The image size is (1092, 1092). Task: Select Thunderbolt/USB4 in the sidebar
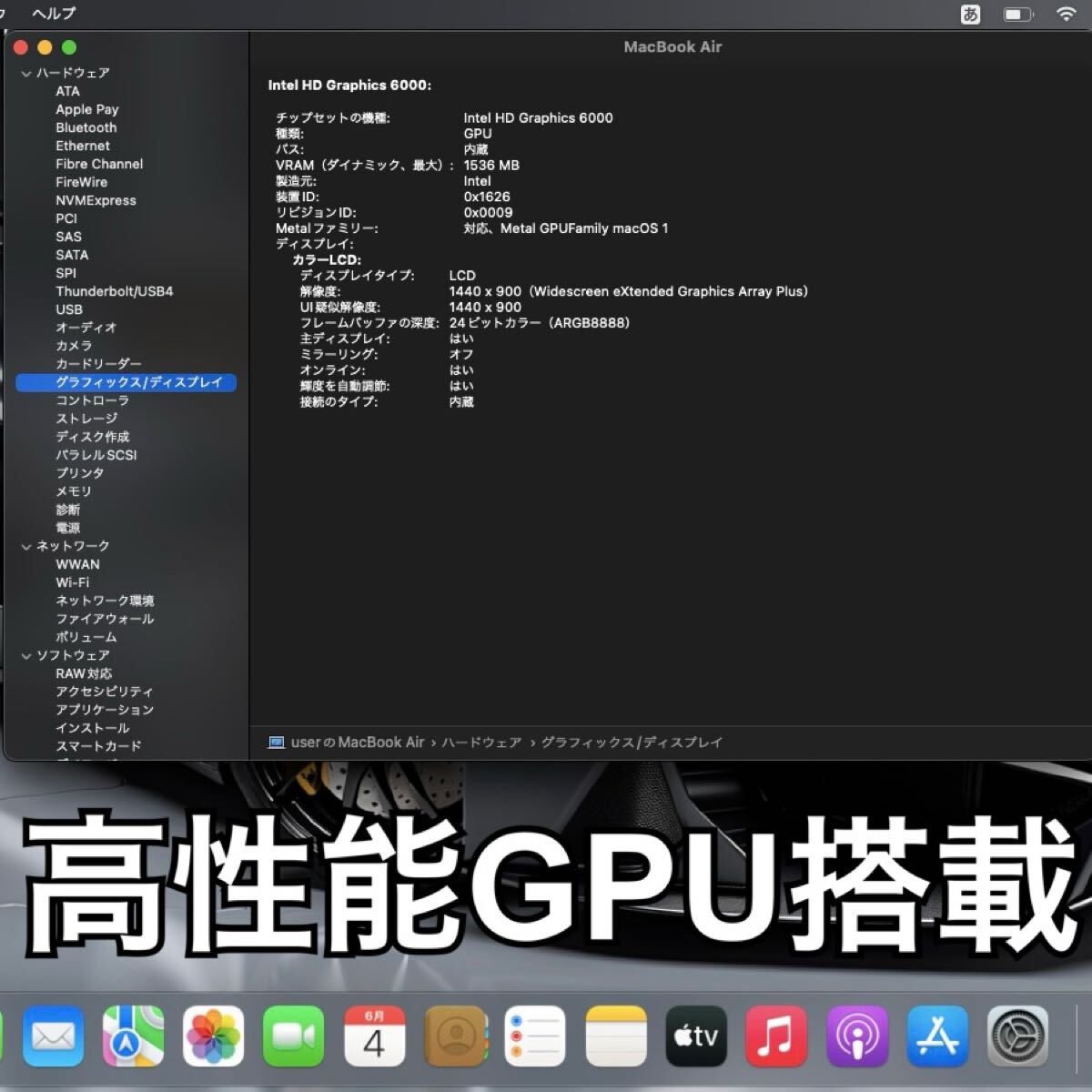click(x=115, y=291)
